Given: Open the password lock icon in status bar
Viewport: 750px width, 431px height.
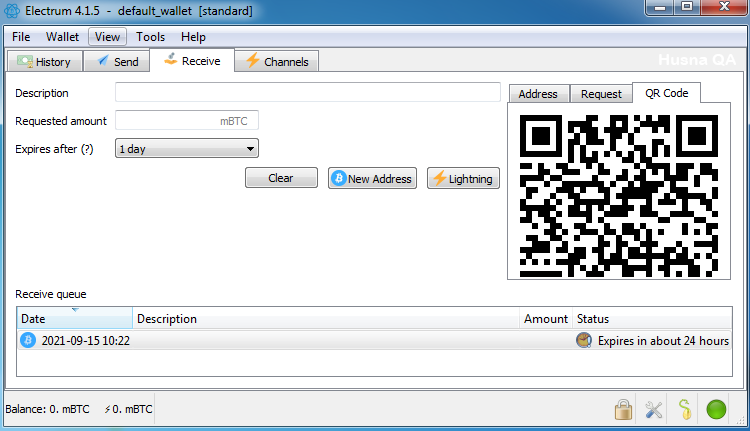Looking at the screenshot, I should point(623,409).
